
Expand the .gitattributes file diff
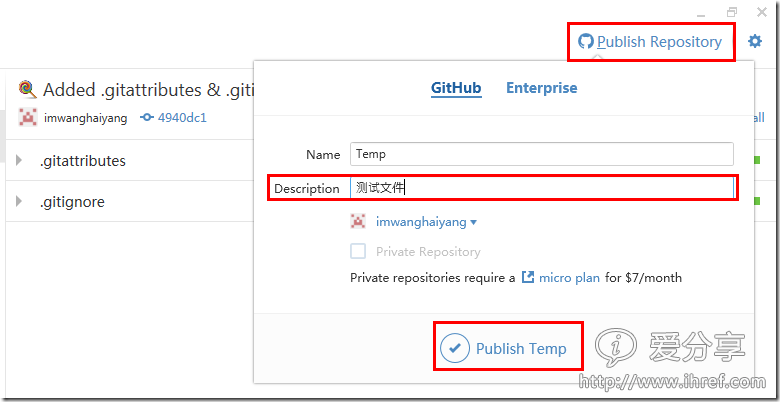pos(19,160)
